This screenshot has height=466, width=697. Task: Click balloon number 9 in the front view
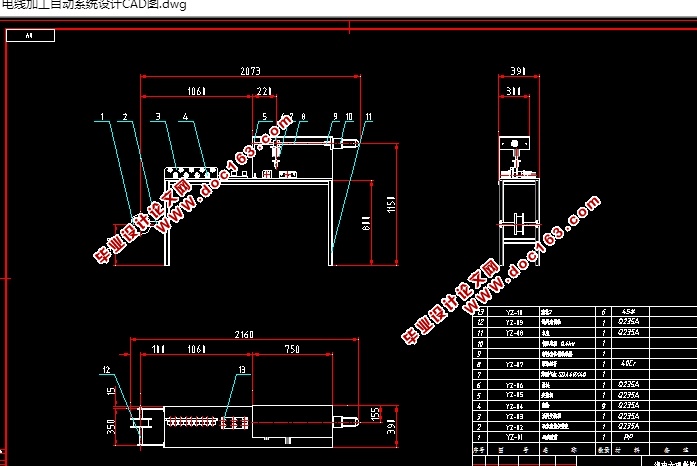coord(336,116)
